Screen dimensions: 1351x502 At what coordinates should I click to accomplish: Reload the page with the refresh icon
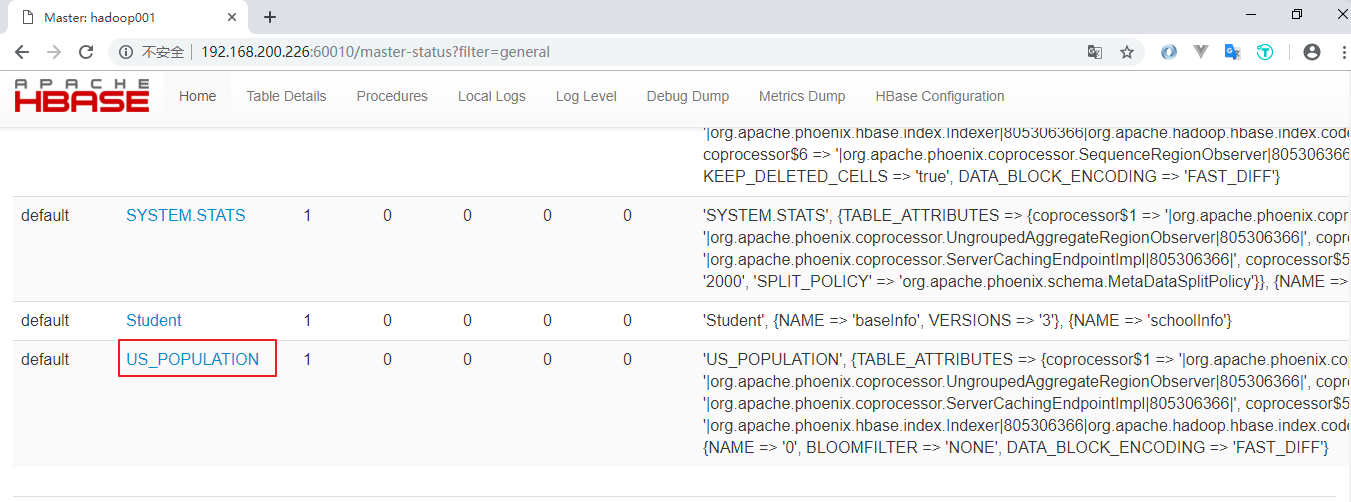(x=86, y=52)
